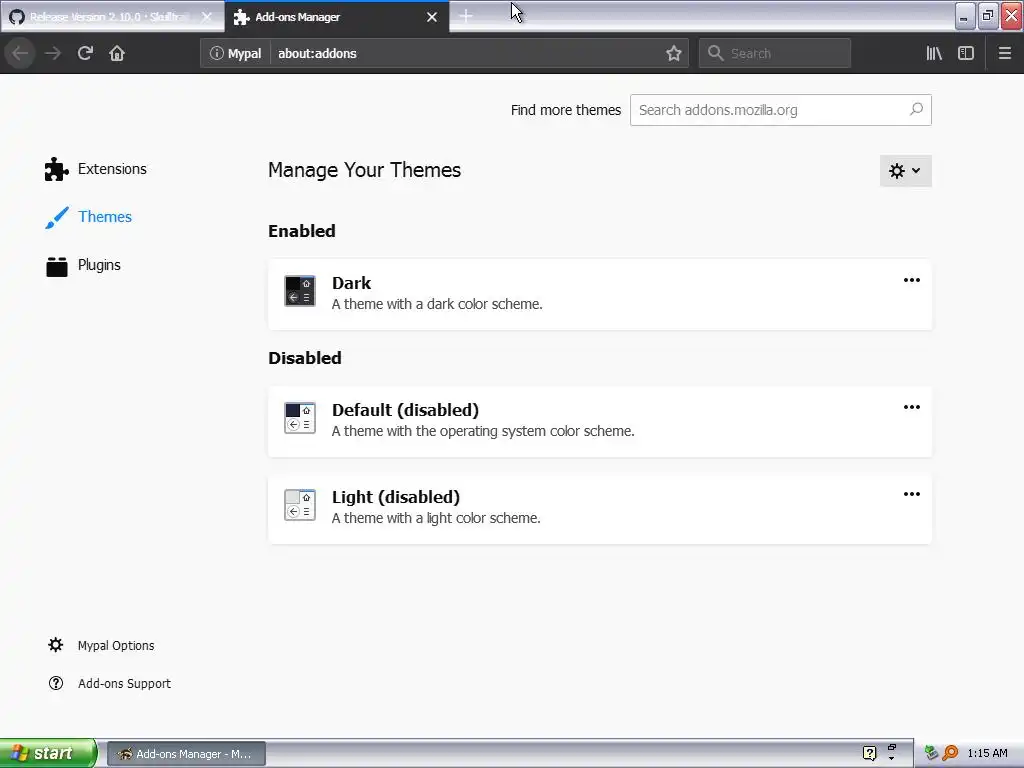Bookmark this page with the star
Image resolution: width=1024 pixels, height=768 pixels.
click(673, 53)
